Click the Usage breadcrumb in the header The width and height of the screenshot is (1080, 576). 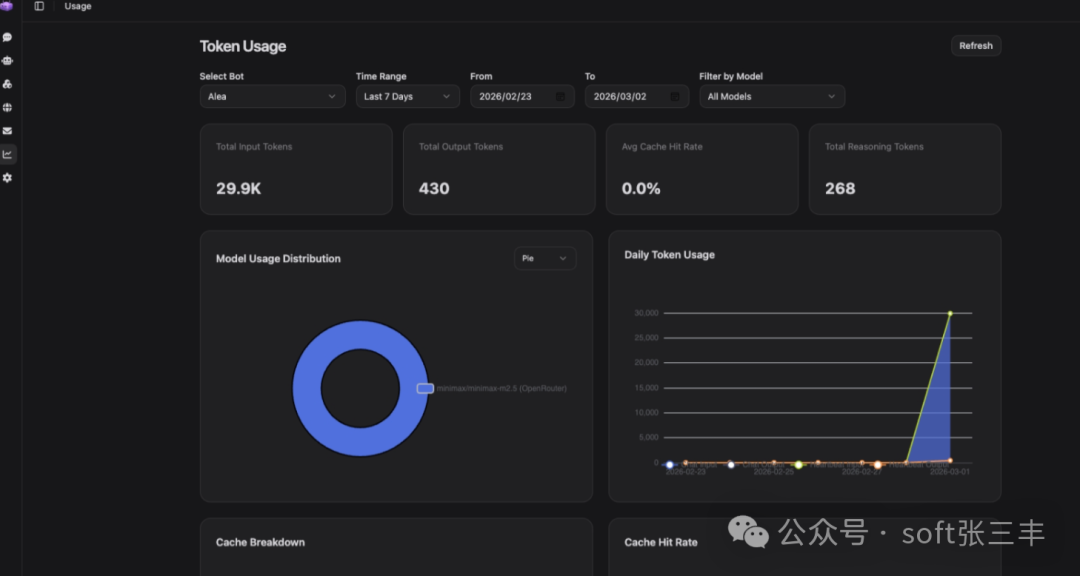(78, 6)
